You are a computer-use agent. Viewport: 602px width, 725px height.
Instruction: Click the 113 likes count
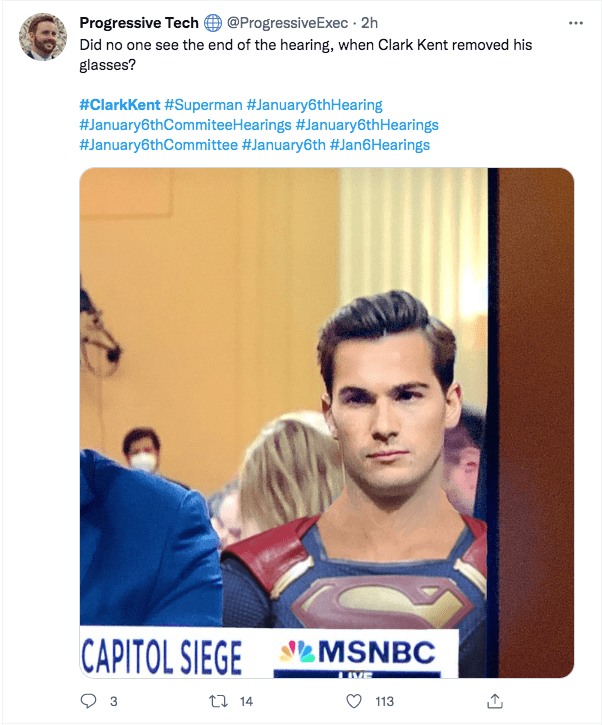click(x=384, y=701)
